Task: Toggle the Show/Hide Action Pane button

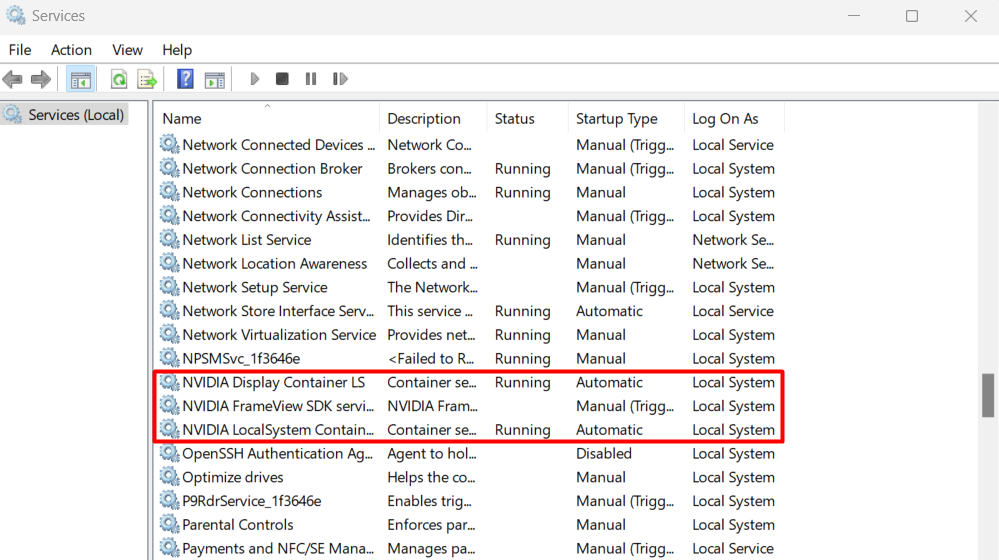Action: coord(214,79)
